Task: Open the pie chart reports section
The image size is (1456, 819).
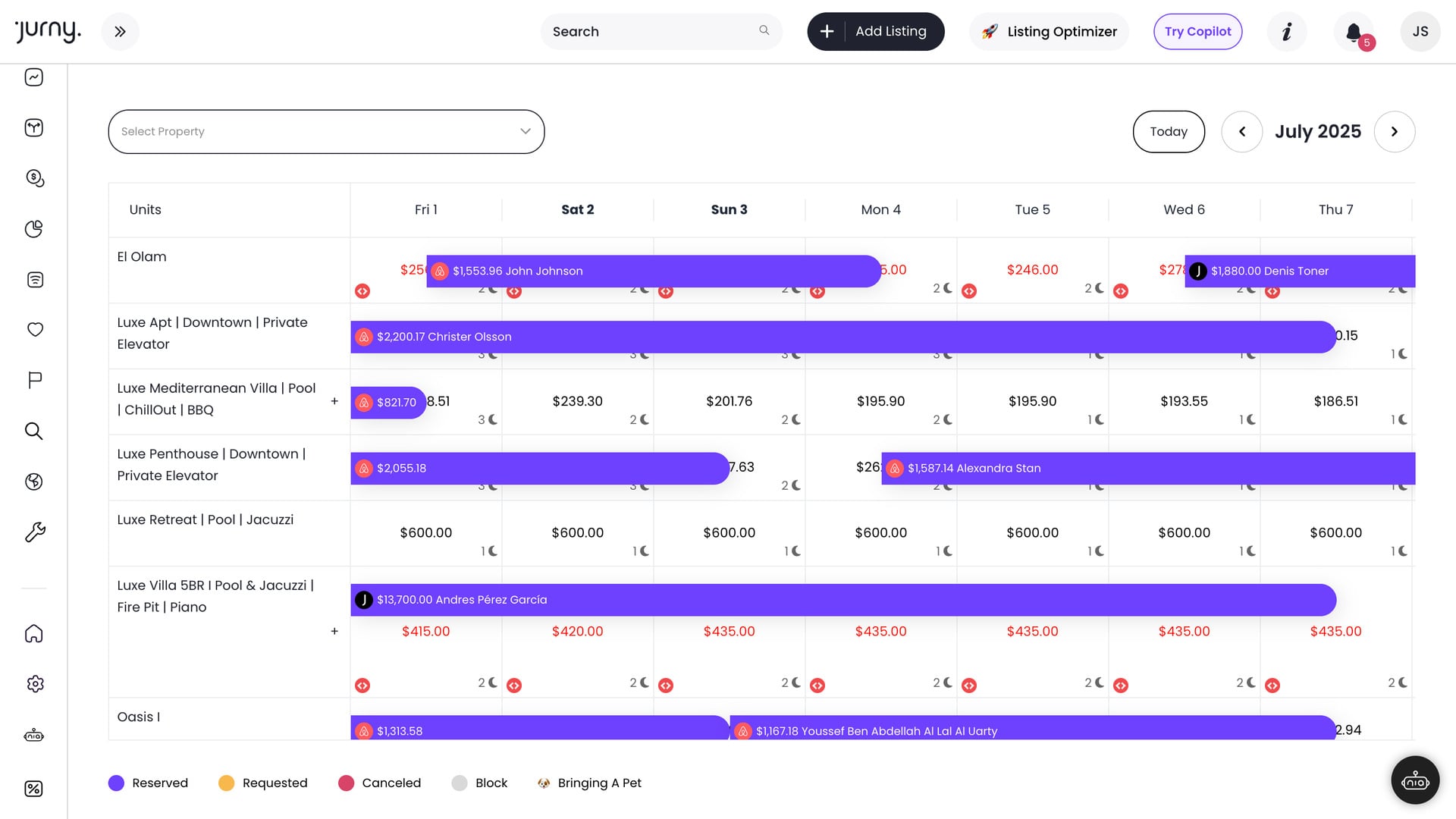Action: [33, 228]
